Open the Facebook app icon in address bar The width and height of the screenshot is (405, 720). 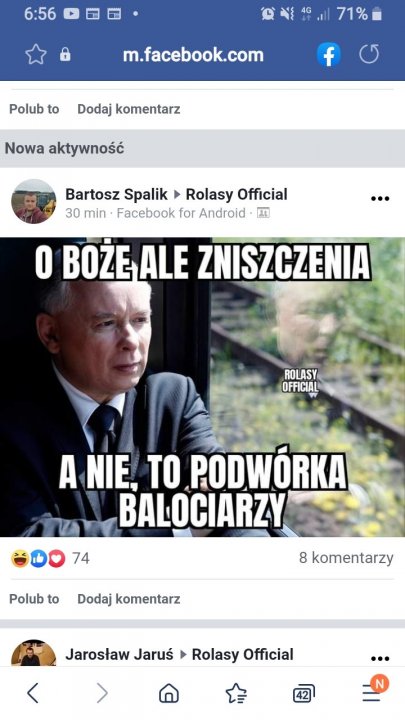329,55
